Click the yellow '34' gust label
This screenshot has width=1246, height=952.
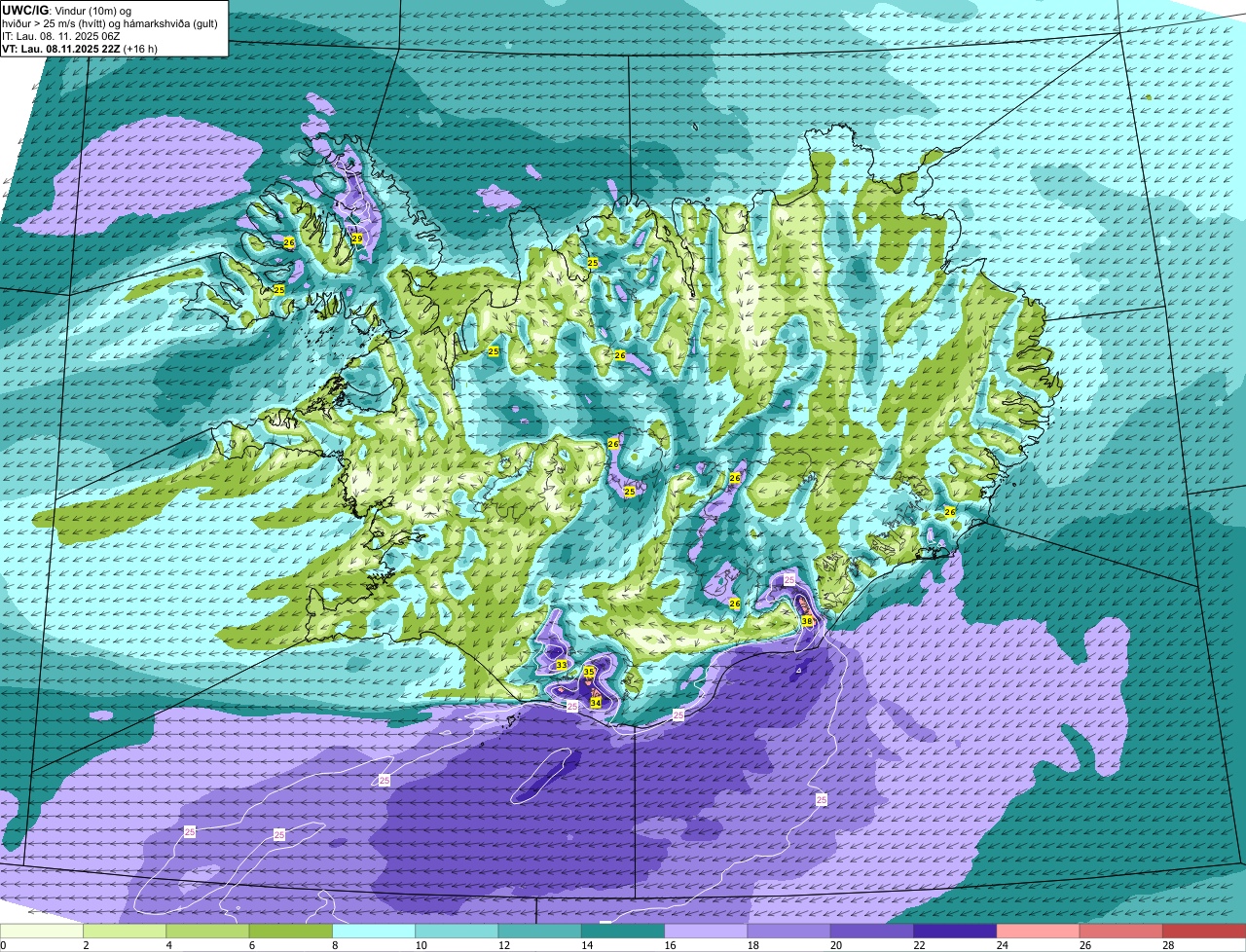coord(596,702)
